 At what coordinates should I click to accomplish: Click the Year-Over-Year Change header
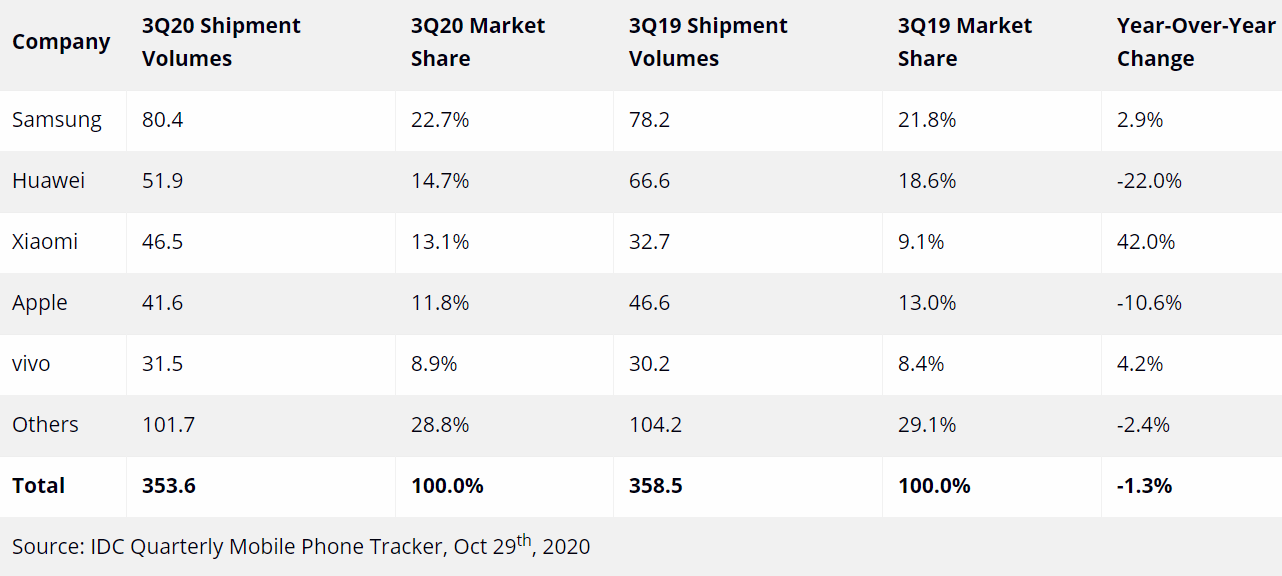coord(1196,42)
